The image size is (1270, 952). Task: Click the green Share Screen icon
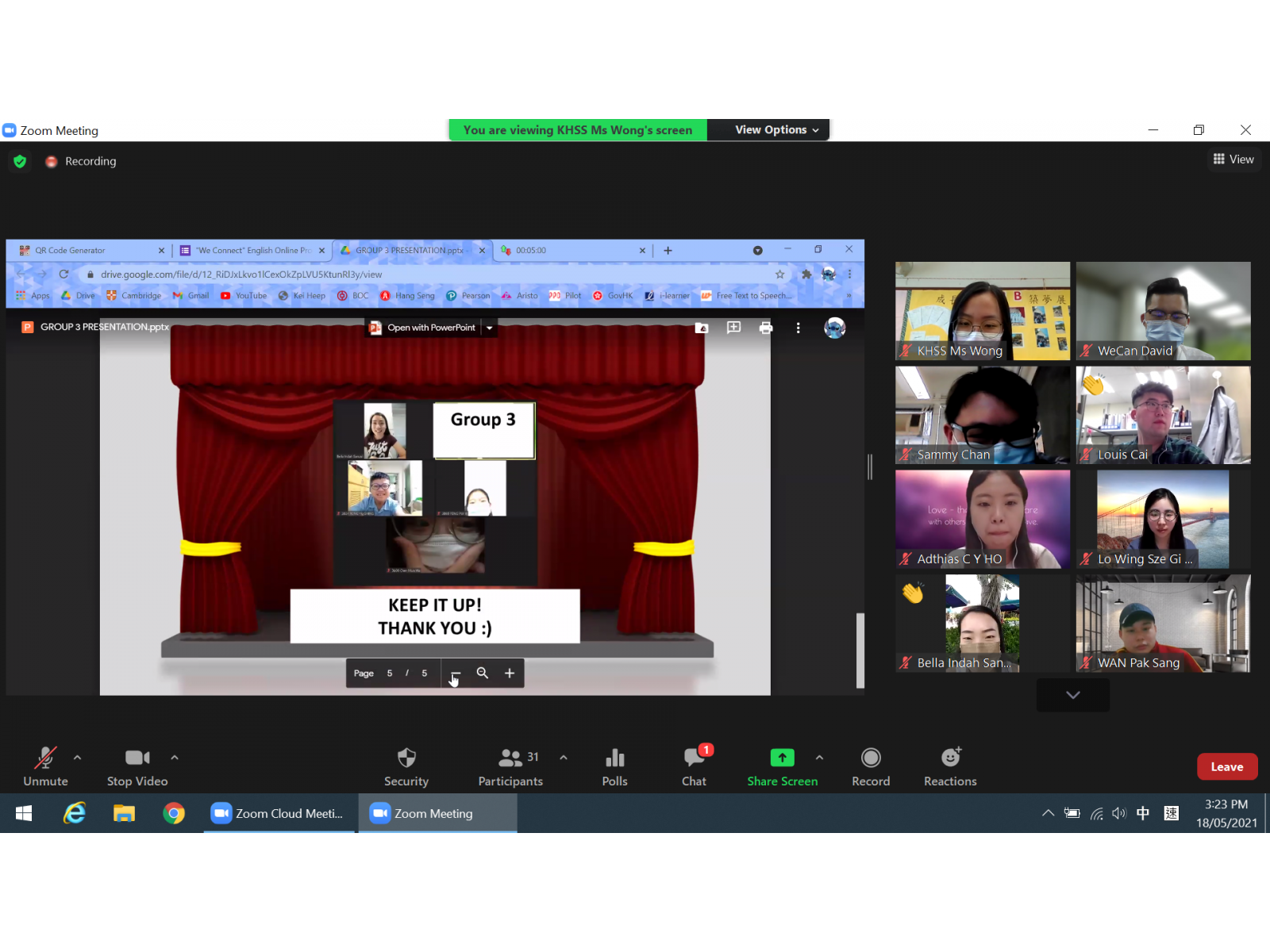(x=782, y=758)
